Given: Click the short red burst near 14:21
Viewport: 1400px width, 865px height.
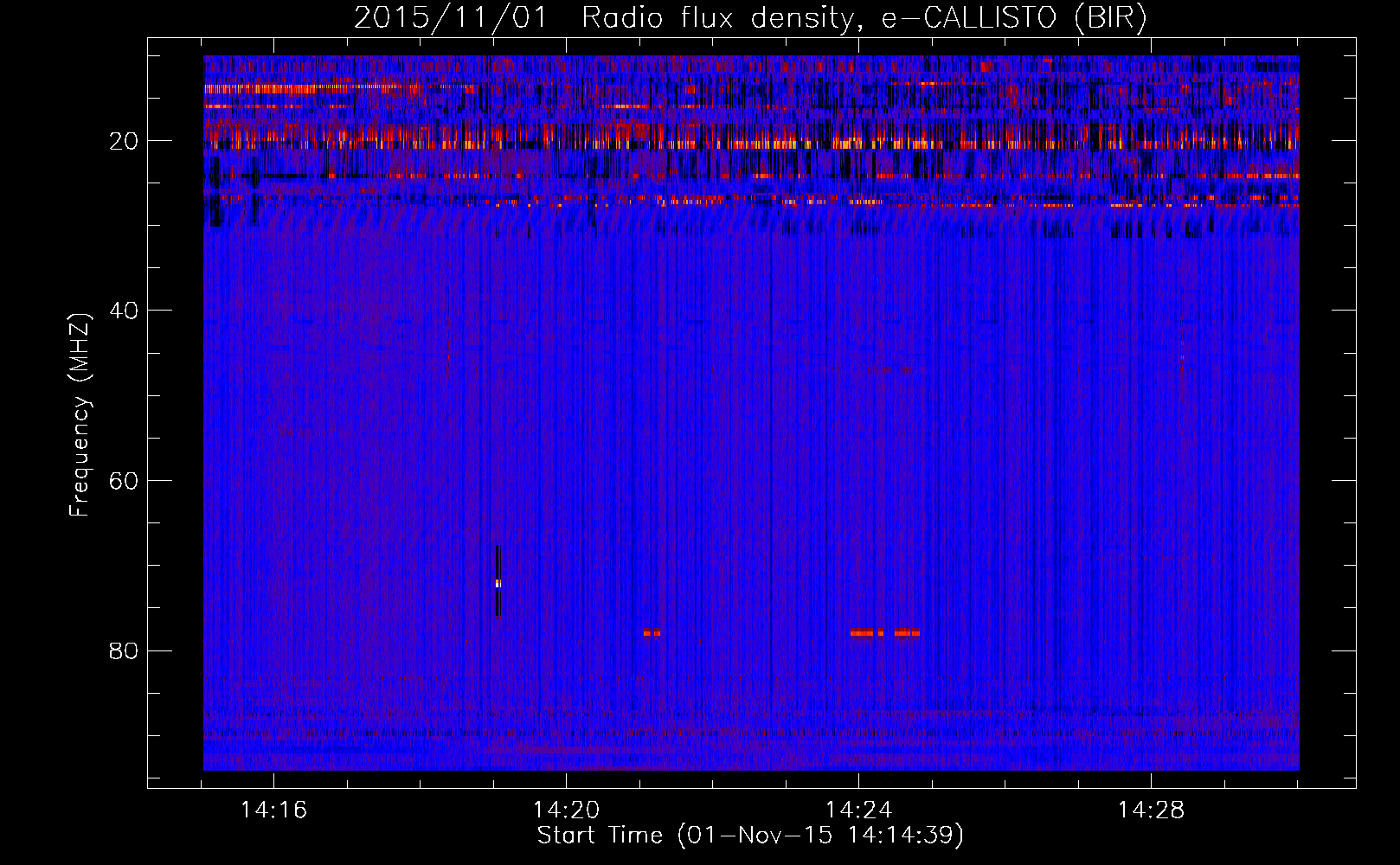Looking at the screenshot, I should click(652, 633).
